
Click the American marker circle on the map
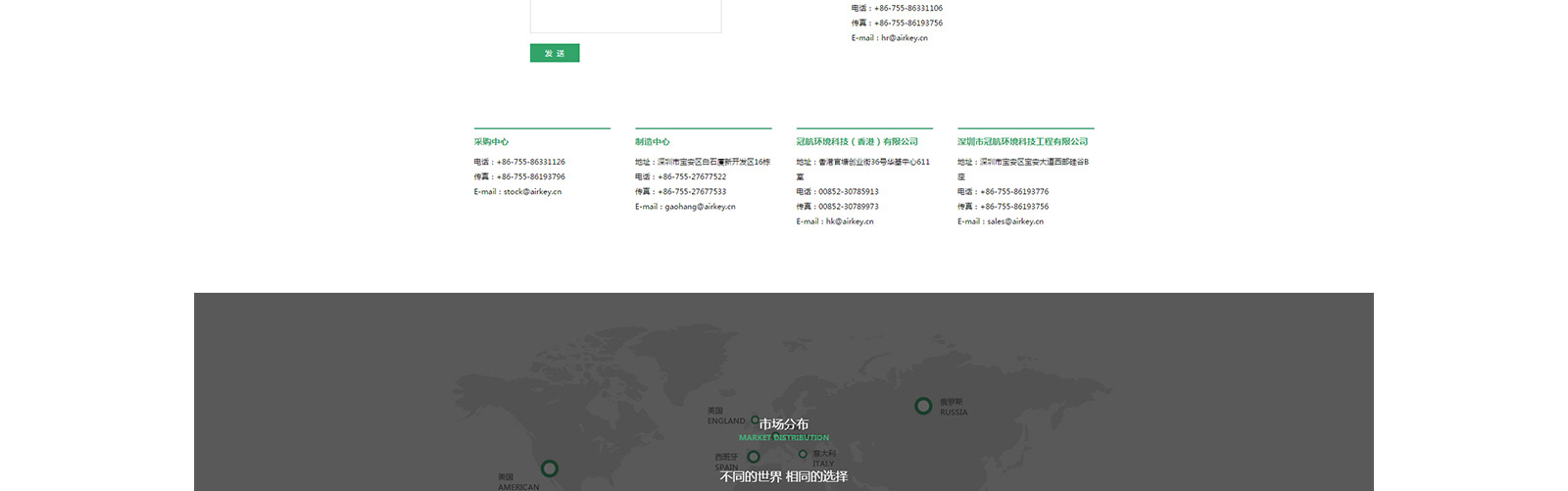point(550,468)
